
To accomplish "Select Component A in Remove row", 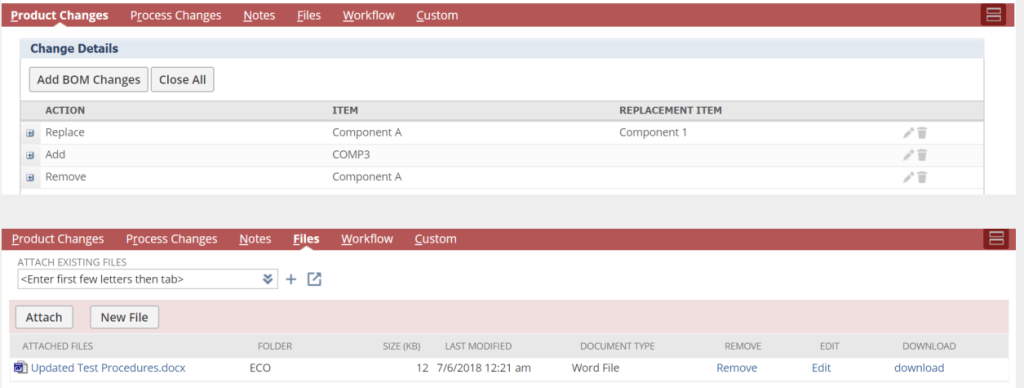I will [366, 177].
